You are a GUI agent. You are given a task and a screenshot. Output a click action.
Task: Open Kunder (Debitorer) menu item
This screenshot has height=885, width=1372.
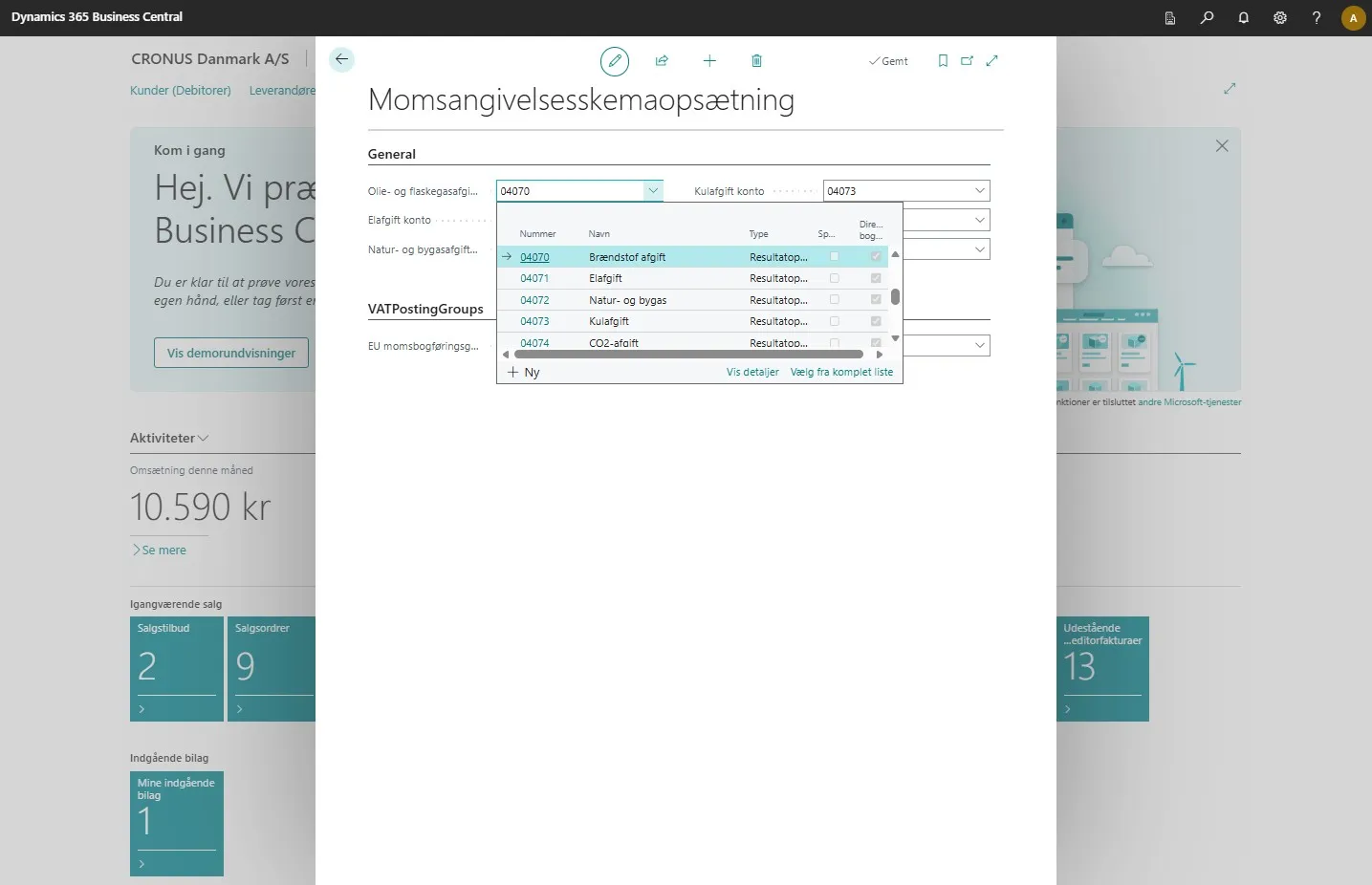coord(181,91)
